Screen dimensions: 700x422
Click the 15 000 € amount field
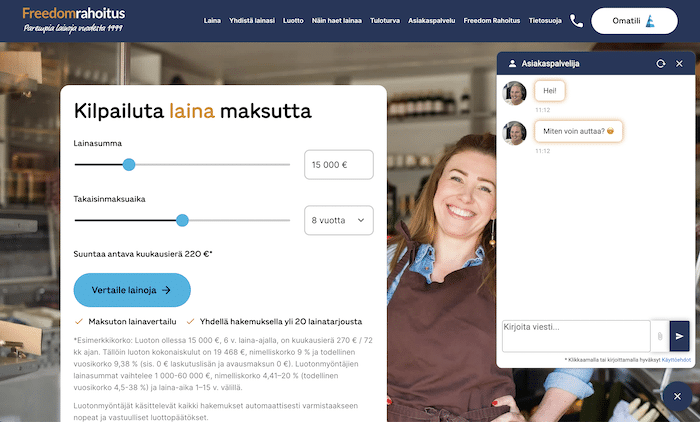pos(339,165)
